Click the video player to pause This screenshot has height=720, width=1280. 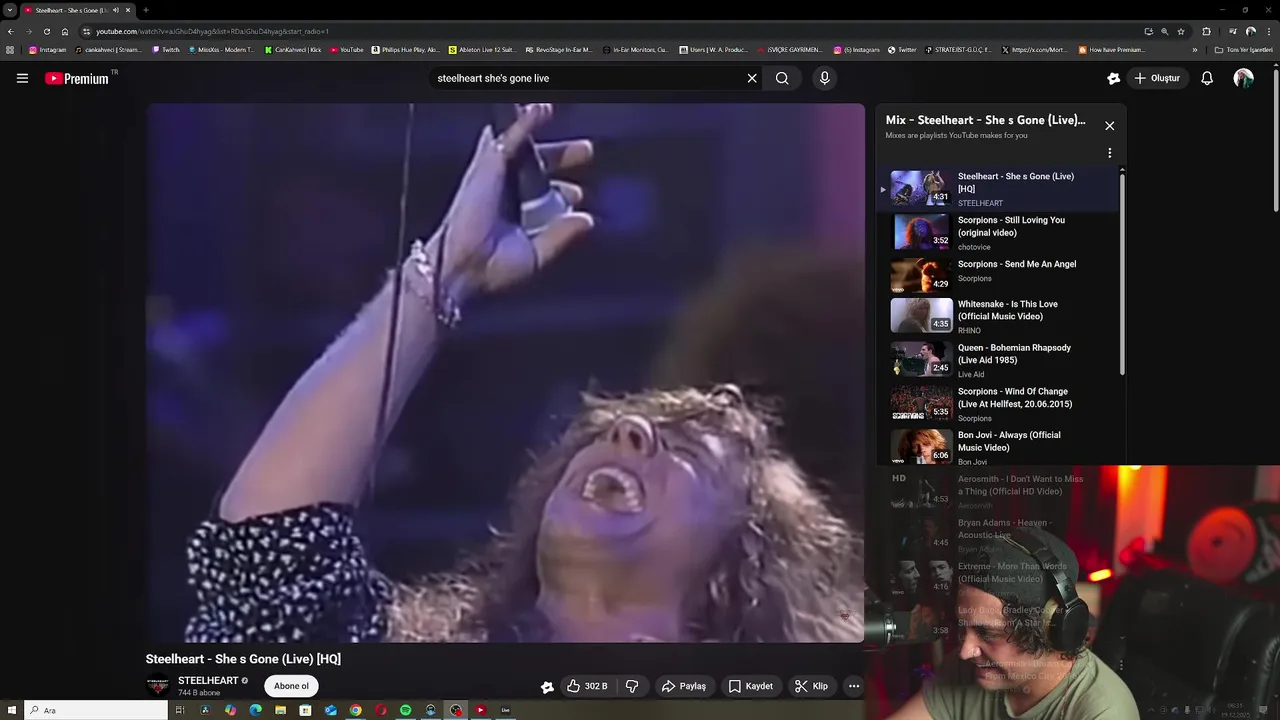point(505,372)
